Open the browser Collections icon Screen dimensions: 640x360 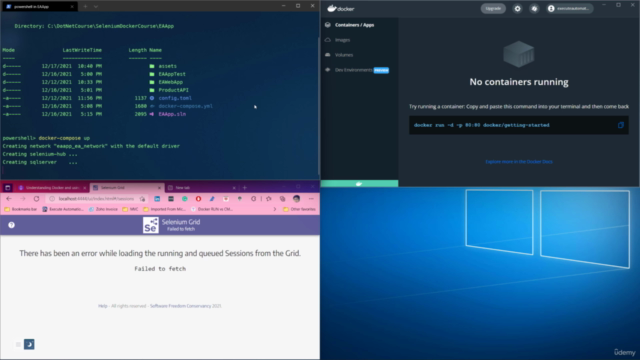(282, 199)
